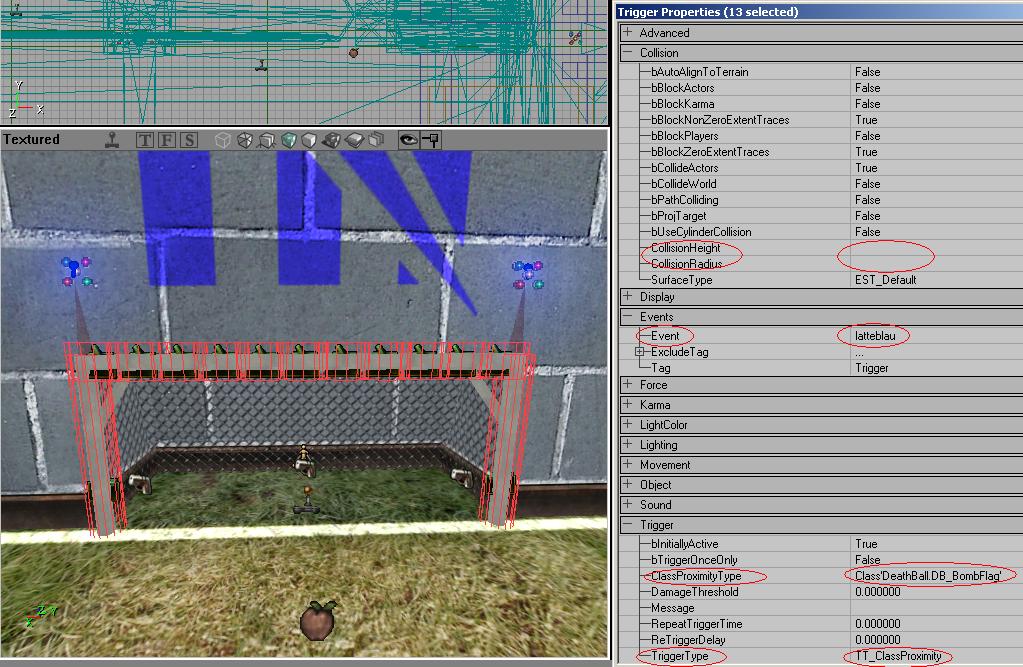This screenshot has height=667, width=1023.
Task: Select the left light actor on wall
Action: (77, 271)
